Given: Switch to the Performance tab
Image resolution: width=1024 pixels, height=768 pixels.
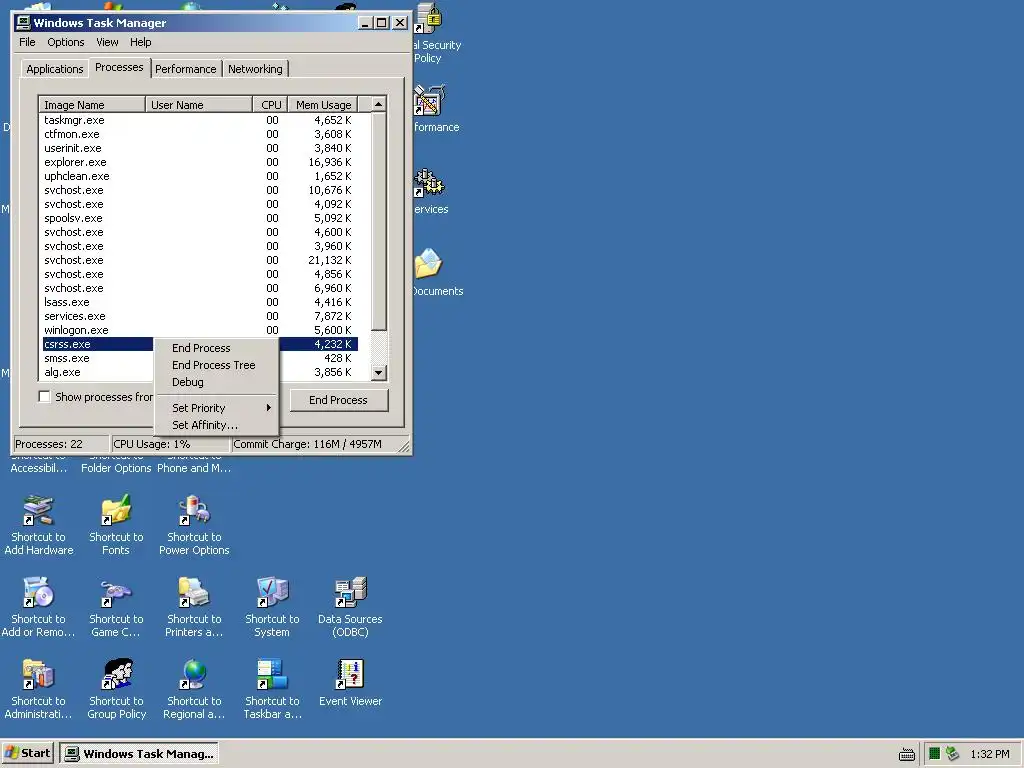Looking at the screenshot, I should coord(185,69).
